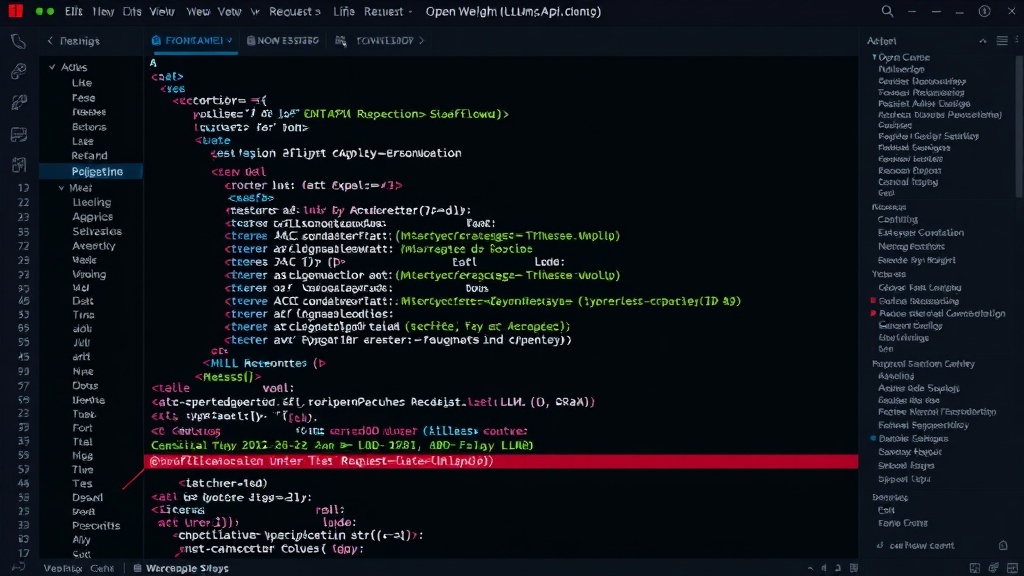
Task: Open the 'Elit' menu
Action: click(74, 11)
